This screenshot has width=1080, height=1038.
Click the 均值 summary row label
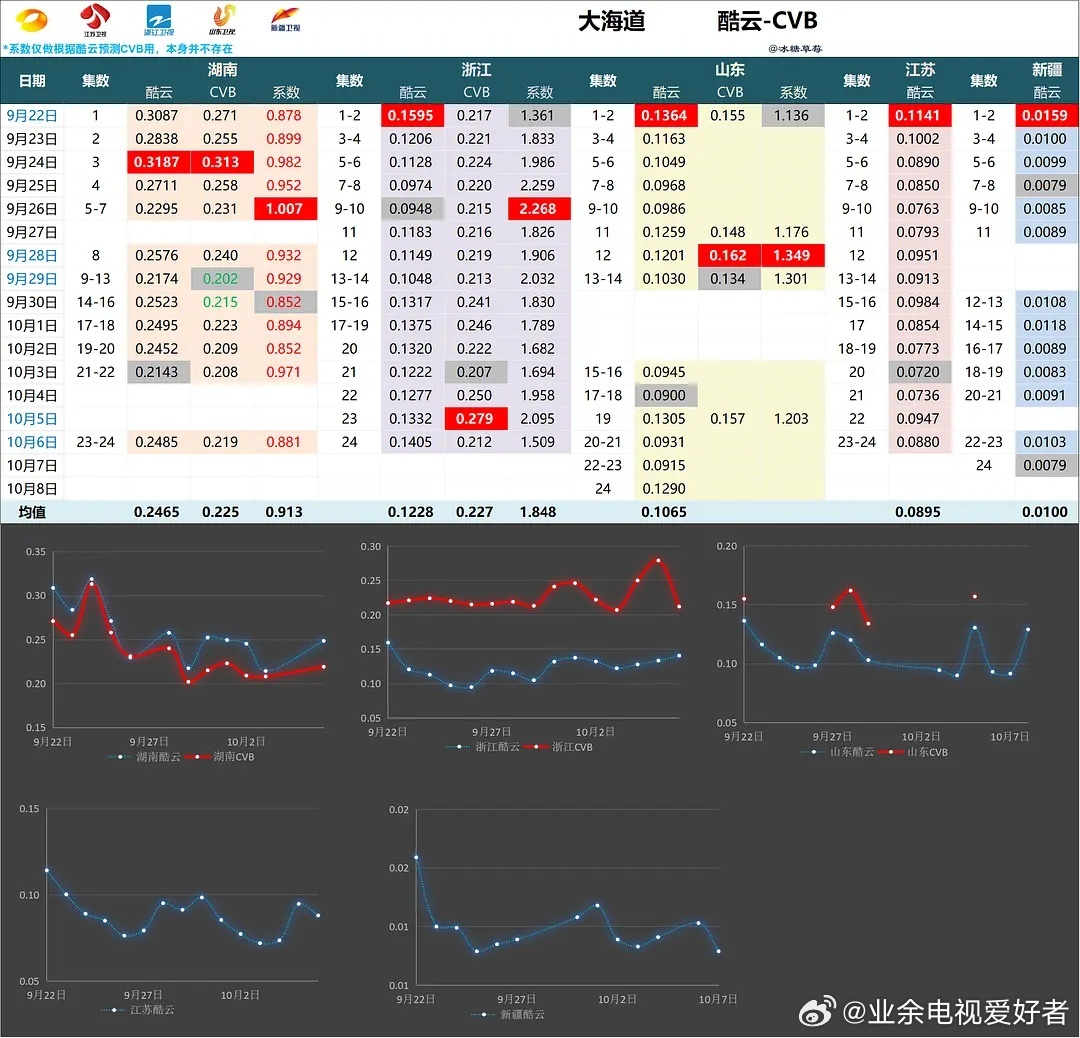(x=32, y=512)
